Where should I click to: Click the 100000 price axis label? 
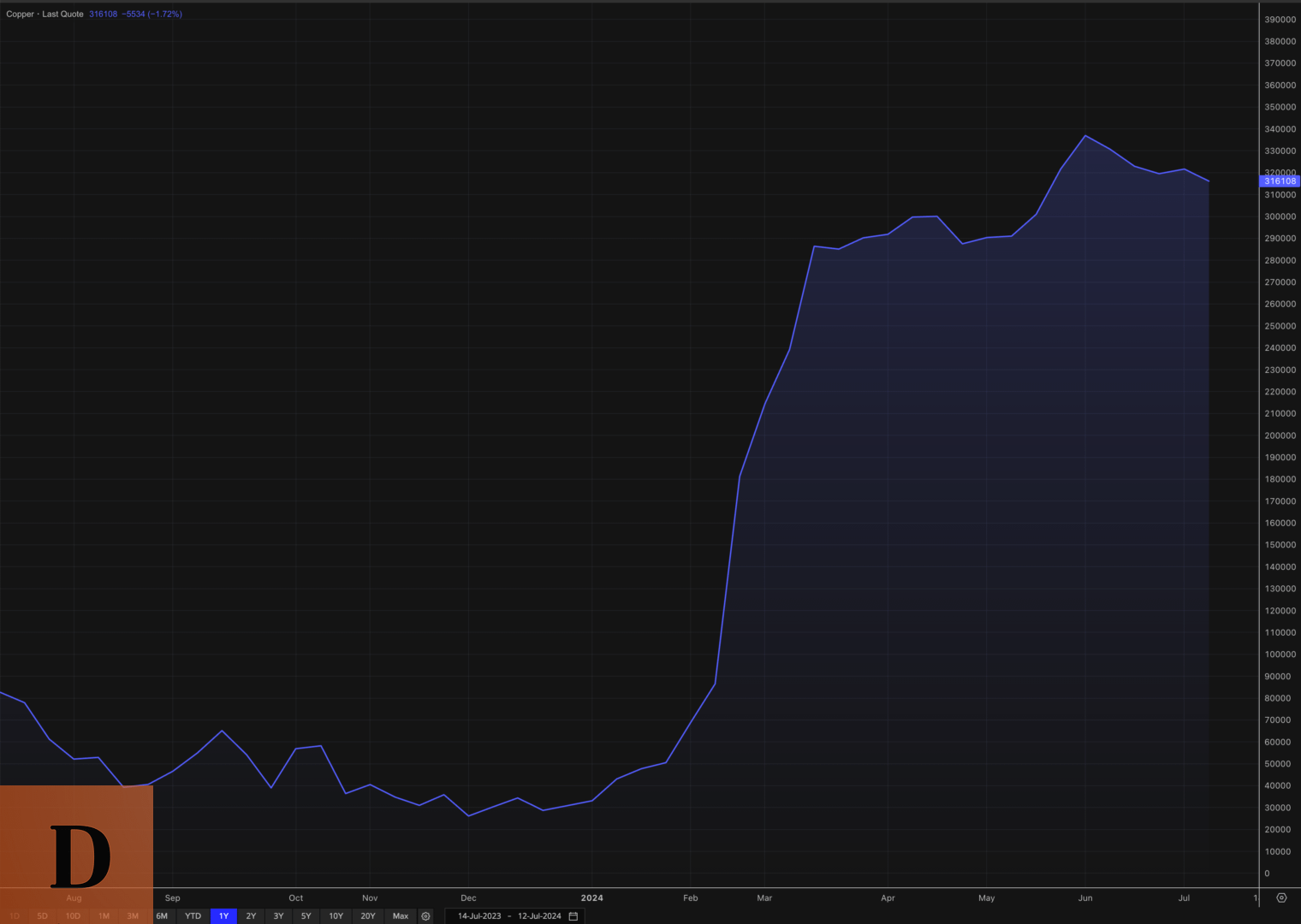[1280, 654]
